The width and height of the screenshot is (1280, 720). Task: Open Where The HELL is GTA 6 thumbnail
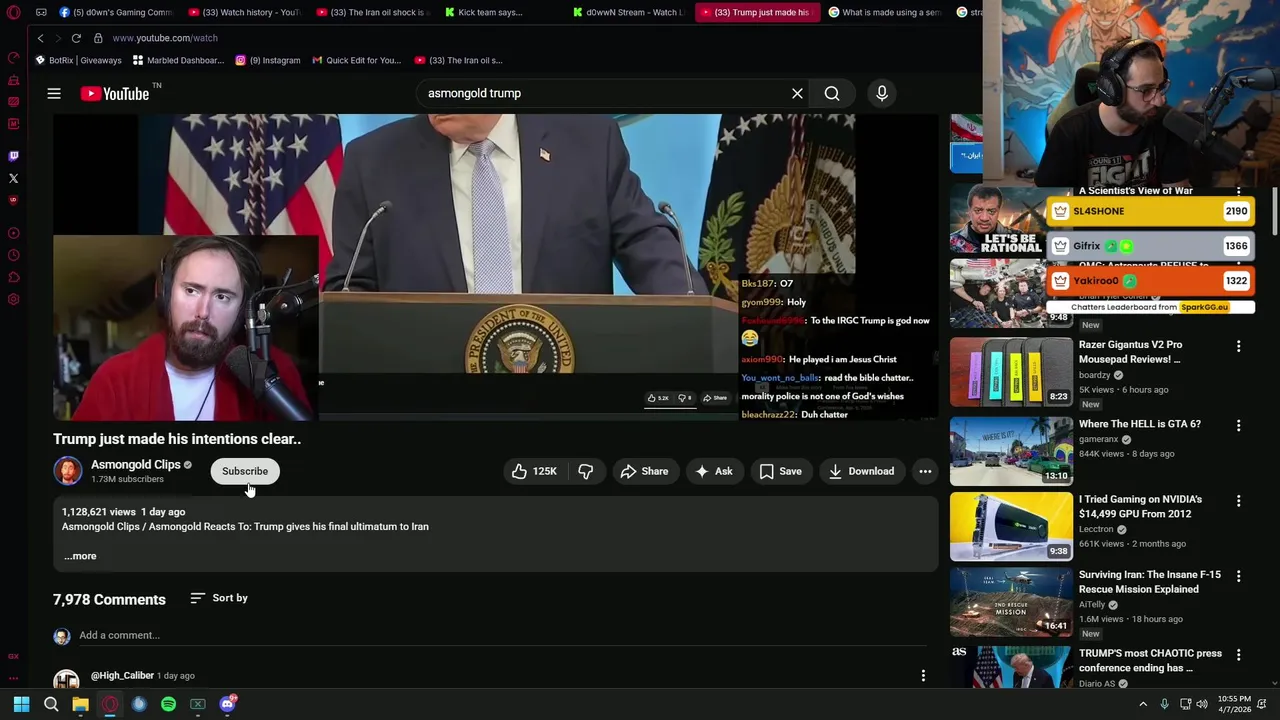click(x=1010, y=450)
